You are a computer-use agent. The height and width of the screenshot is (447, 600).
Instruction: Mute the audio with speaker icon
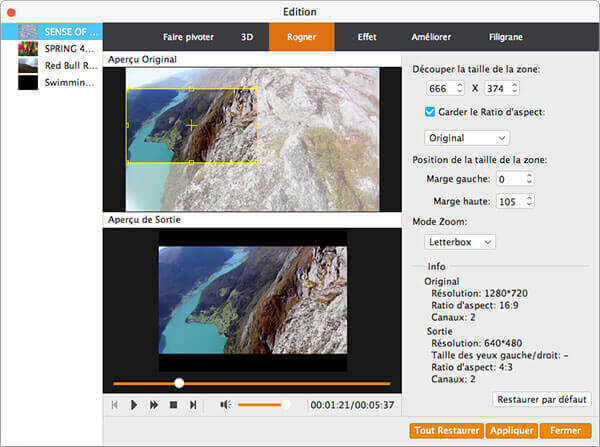click(x=225, y=405)
